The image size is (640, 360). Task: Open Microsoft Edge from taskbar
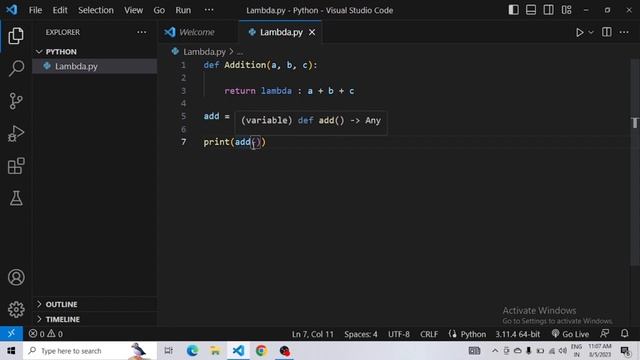pos(192,351)
